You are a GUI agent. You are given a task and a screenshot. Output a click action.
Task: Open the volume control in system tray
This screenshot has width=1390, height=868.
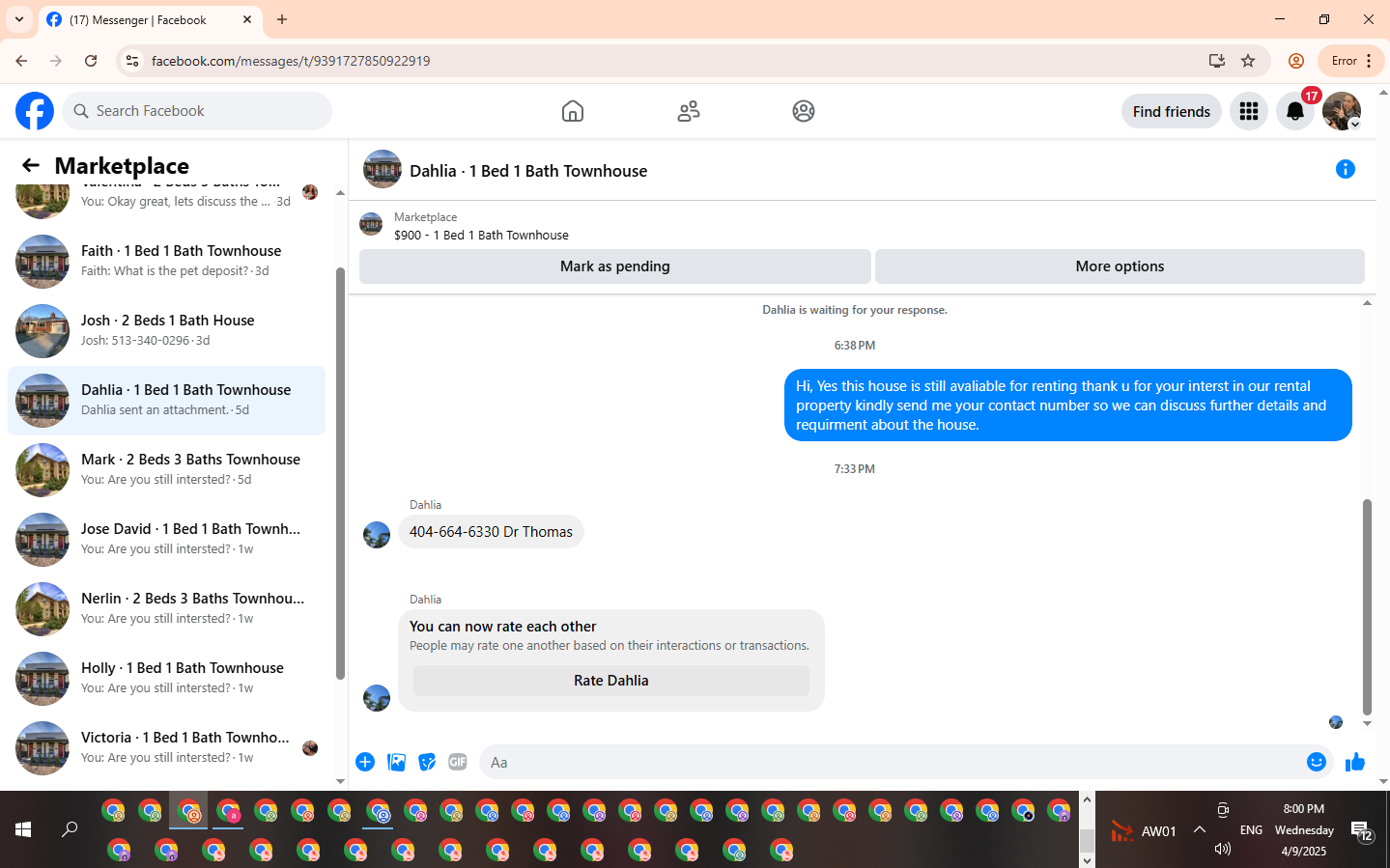1223,850
